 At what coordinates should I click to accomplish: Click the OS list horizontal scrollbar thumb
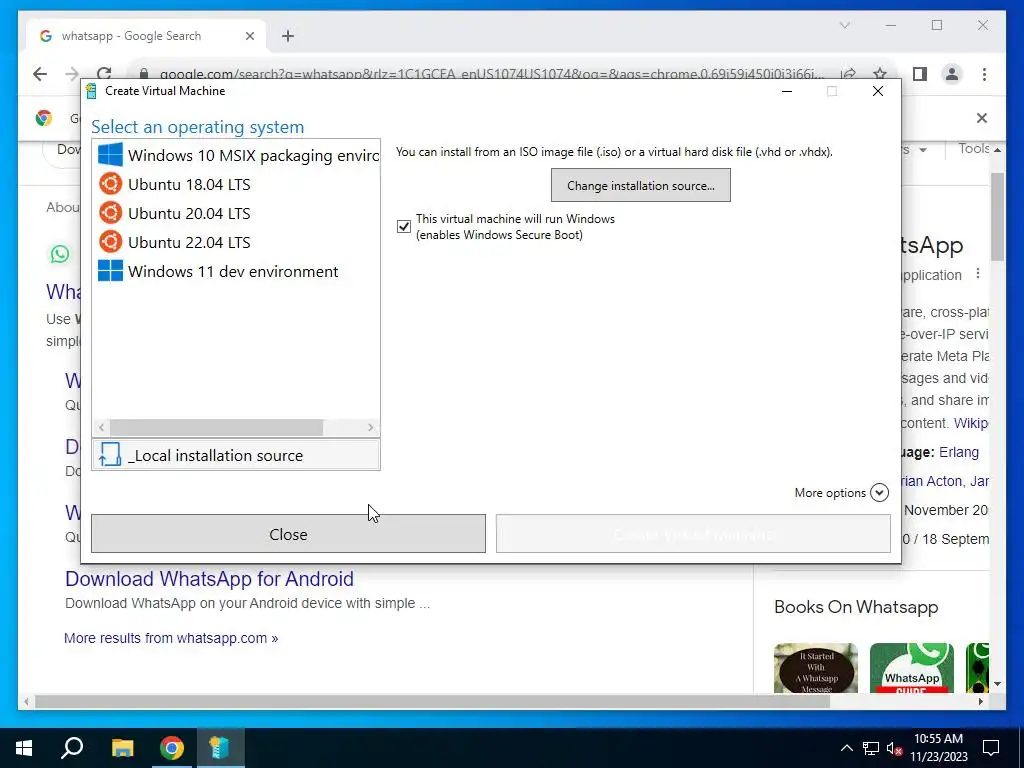pyautogui.click(x=216, y=427)
